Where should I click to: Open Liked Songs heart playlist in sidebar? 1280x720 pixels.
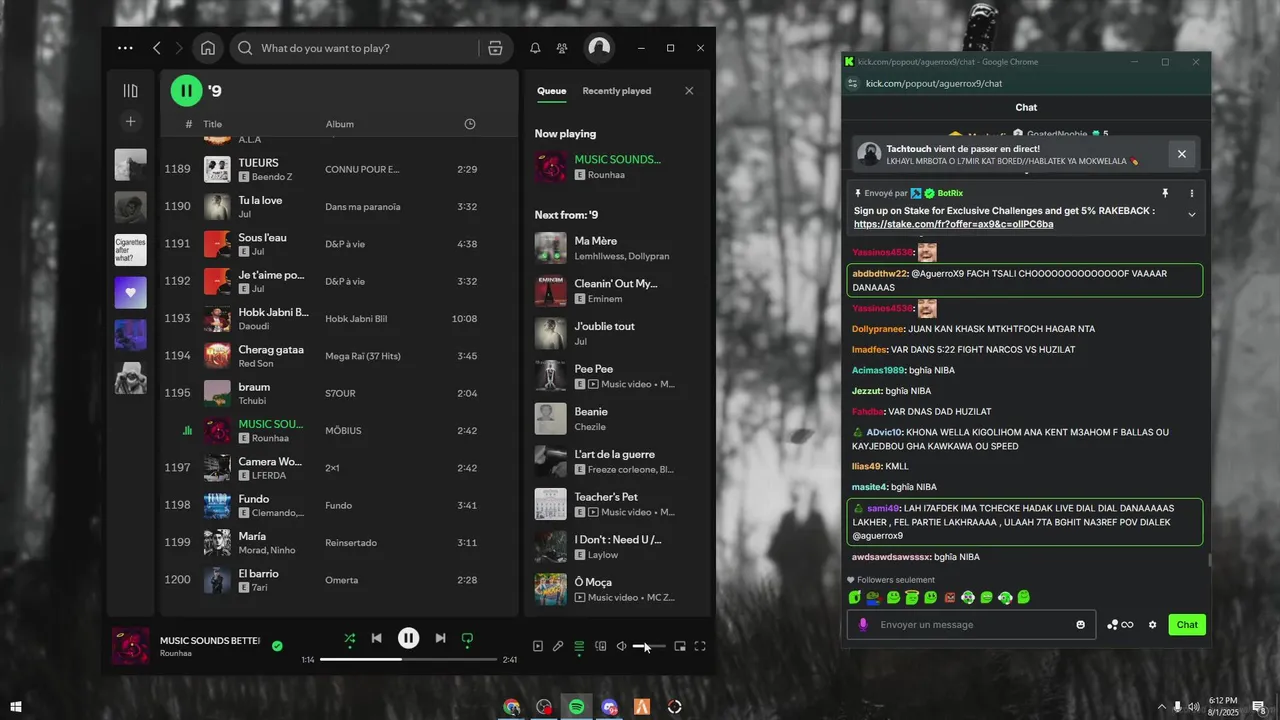[130, 293]
